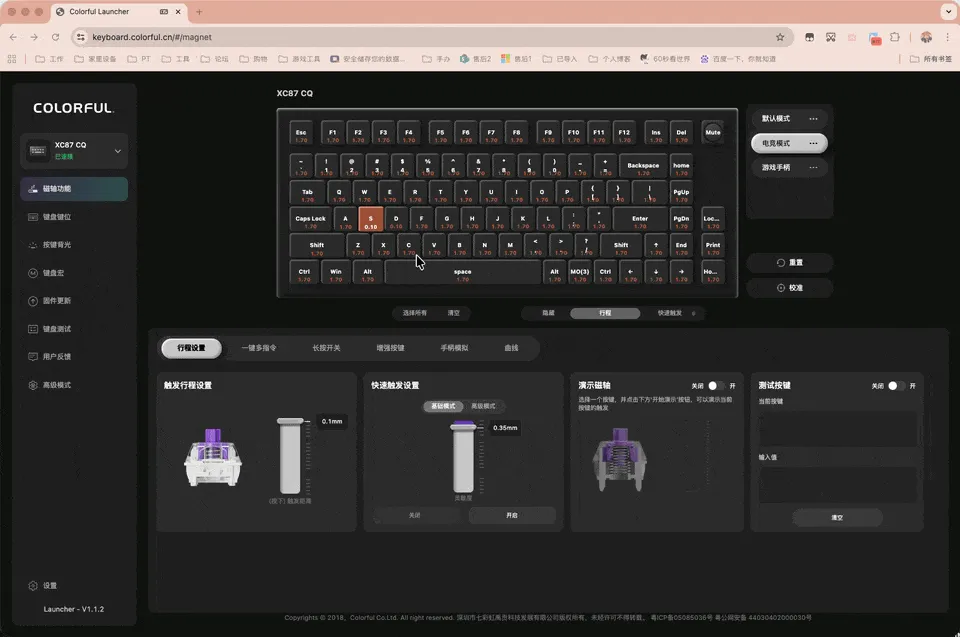The image size is (960, 637).
Task: Click the 重置 reset button
Action: point(789,262)
